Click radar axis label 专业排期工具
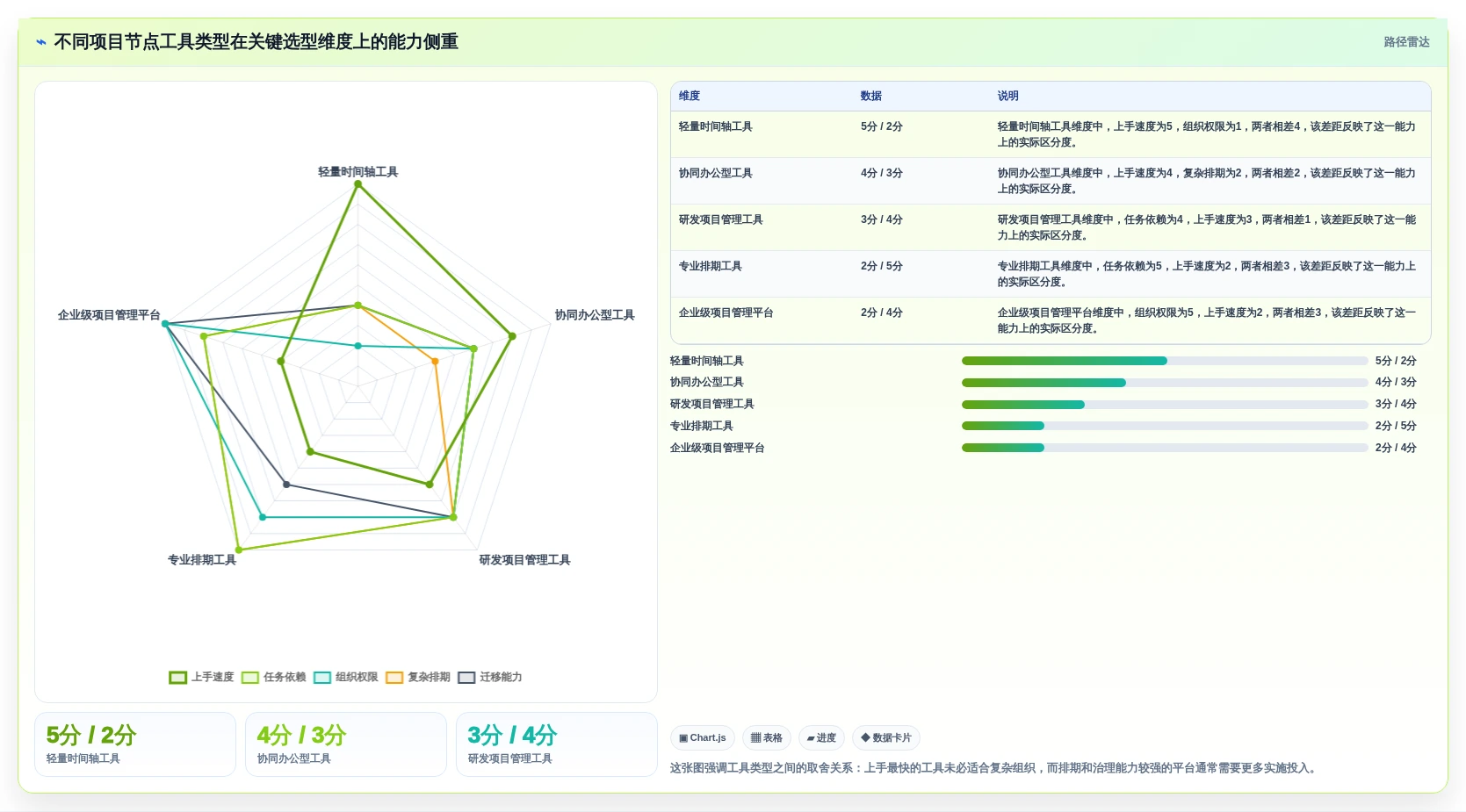Viewport: 1466px width, 812px height. tap(202, 560)
